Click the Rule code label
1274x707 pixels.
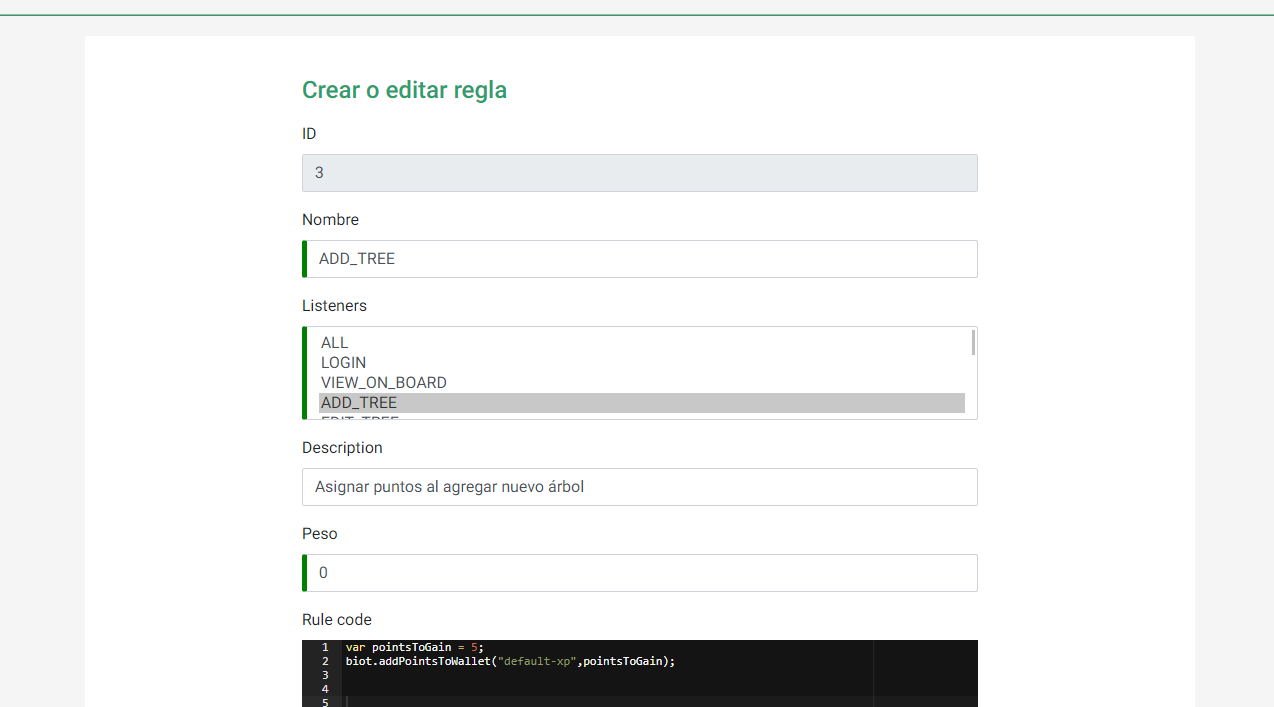click(x=337, y=620)
